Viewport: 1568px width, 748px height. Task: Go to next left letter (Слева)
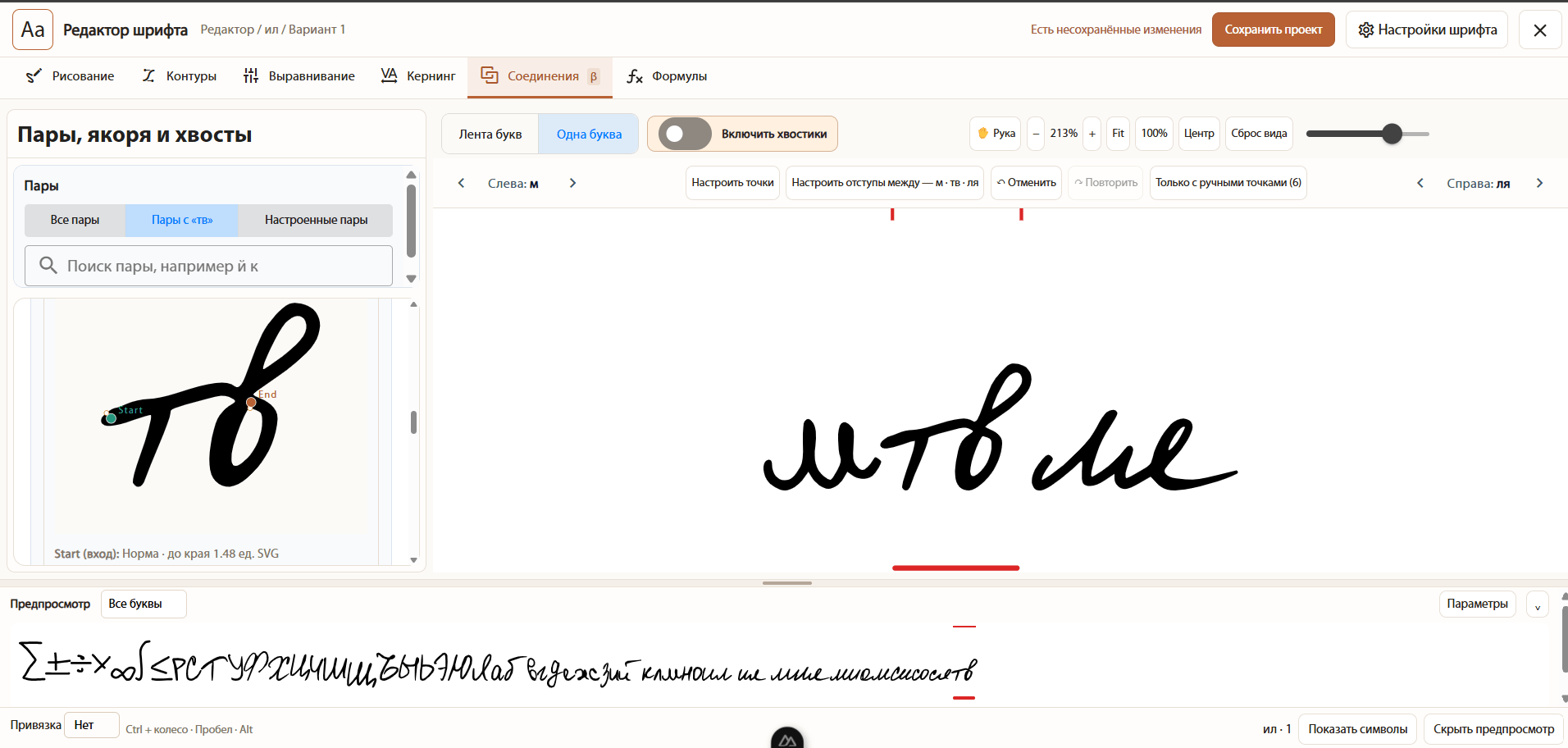click(572, 183)
